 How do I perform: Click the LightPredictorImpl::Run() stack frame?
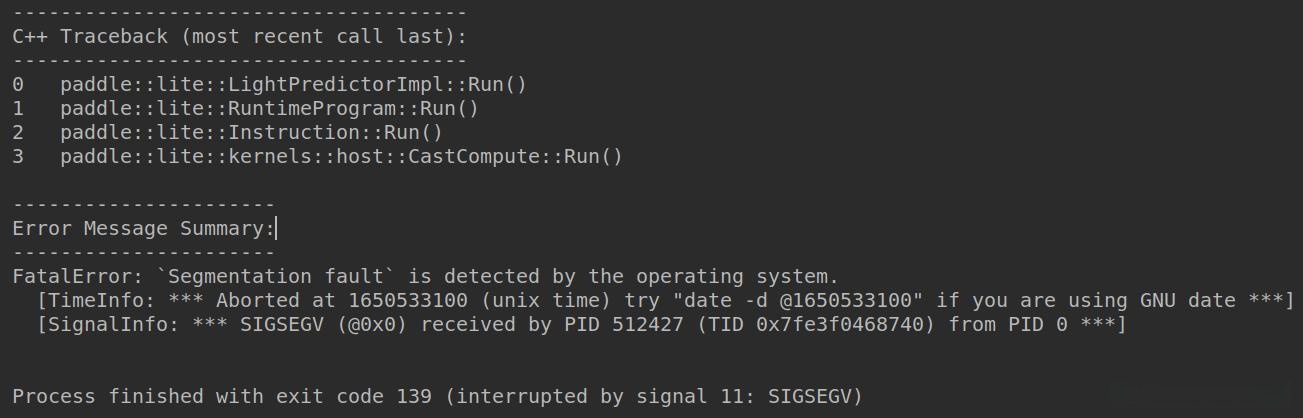point(293,84)
